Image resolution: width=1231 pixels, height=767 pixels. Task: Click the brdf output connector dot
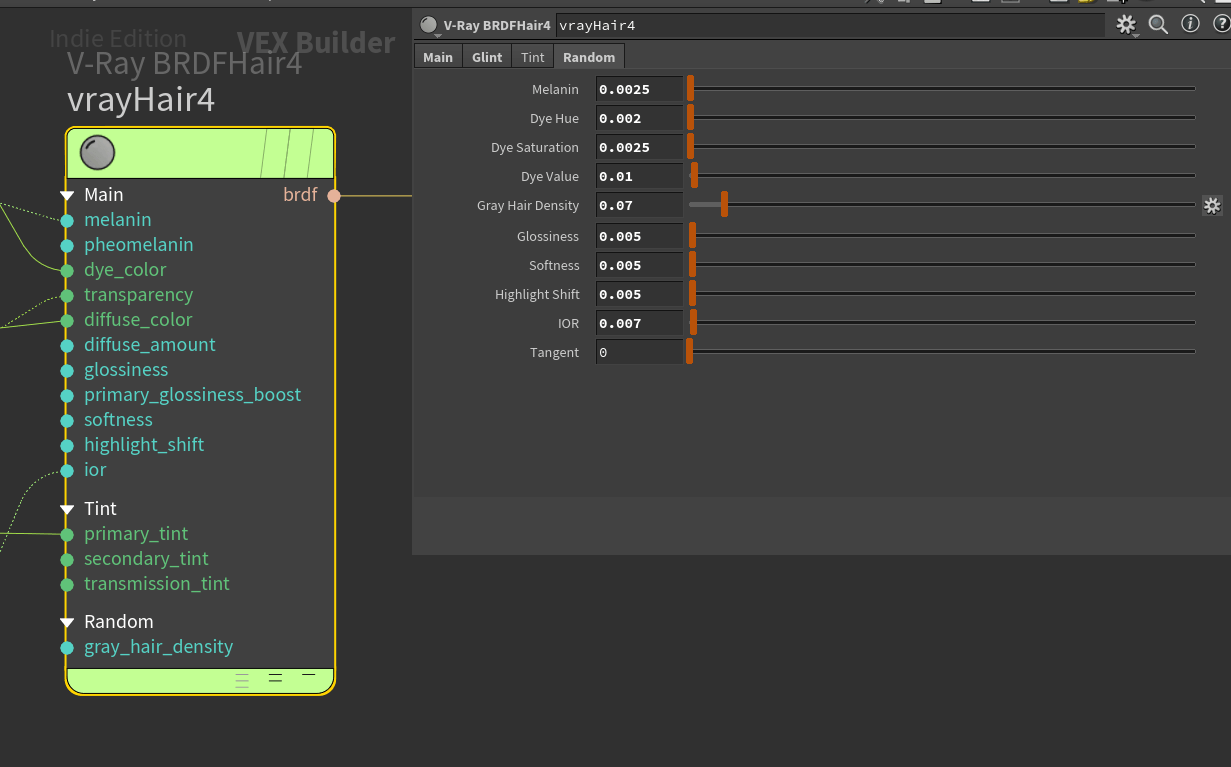click(334, 196)
